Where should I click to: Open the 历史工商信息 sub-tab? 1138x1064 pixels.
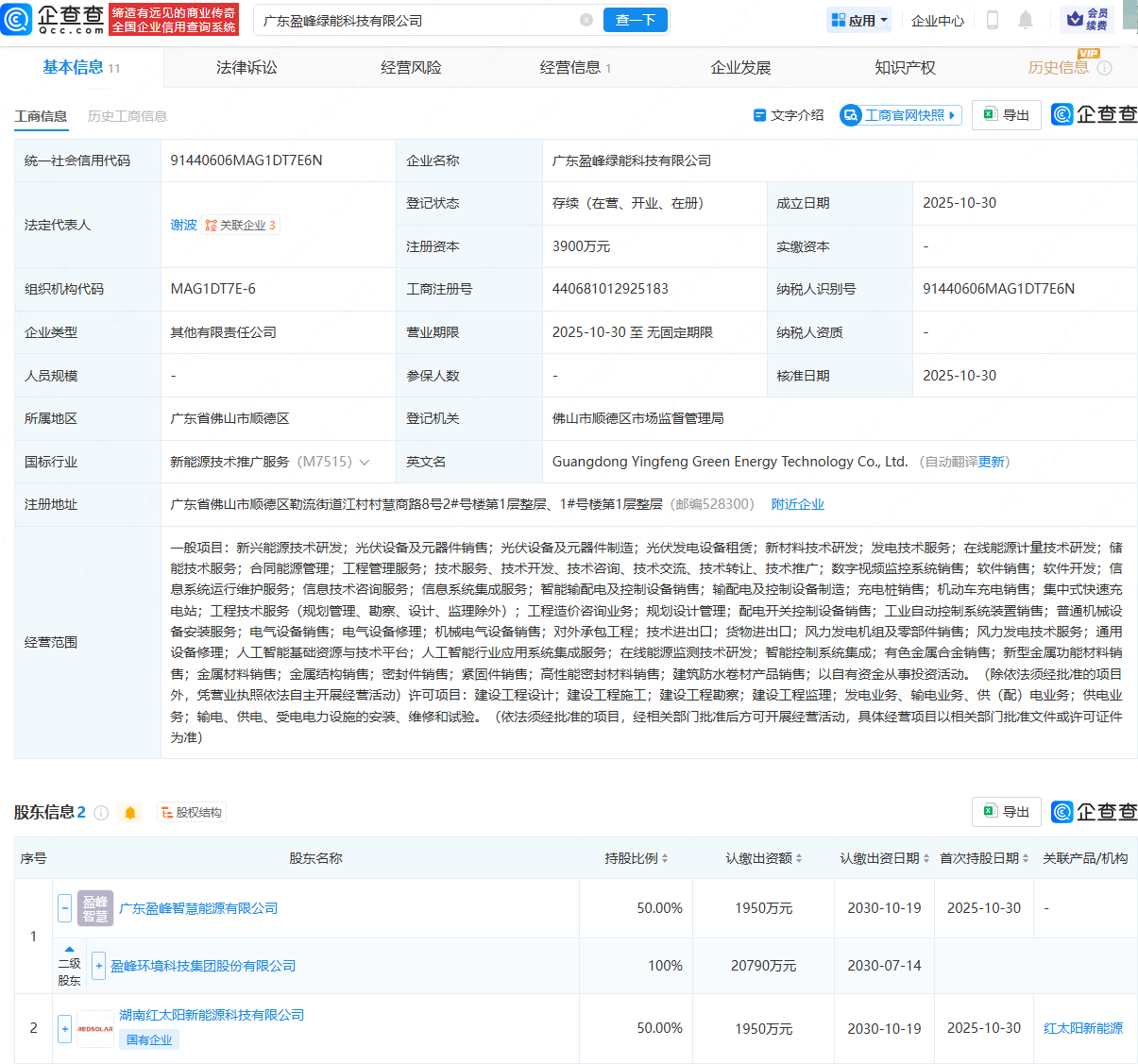(x=127, y=116)
